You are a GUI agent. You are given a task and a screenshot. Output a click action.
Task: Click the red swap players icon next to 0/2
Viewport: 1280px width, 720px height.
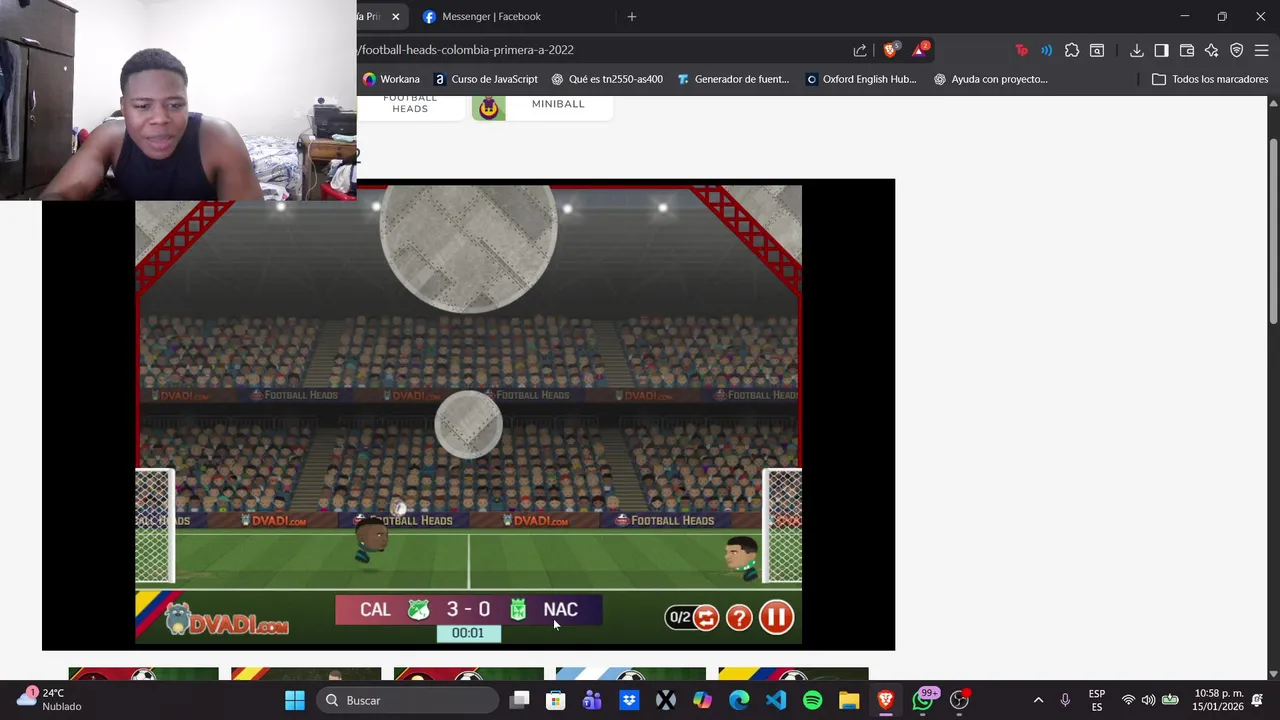tap(706, 618)
